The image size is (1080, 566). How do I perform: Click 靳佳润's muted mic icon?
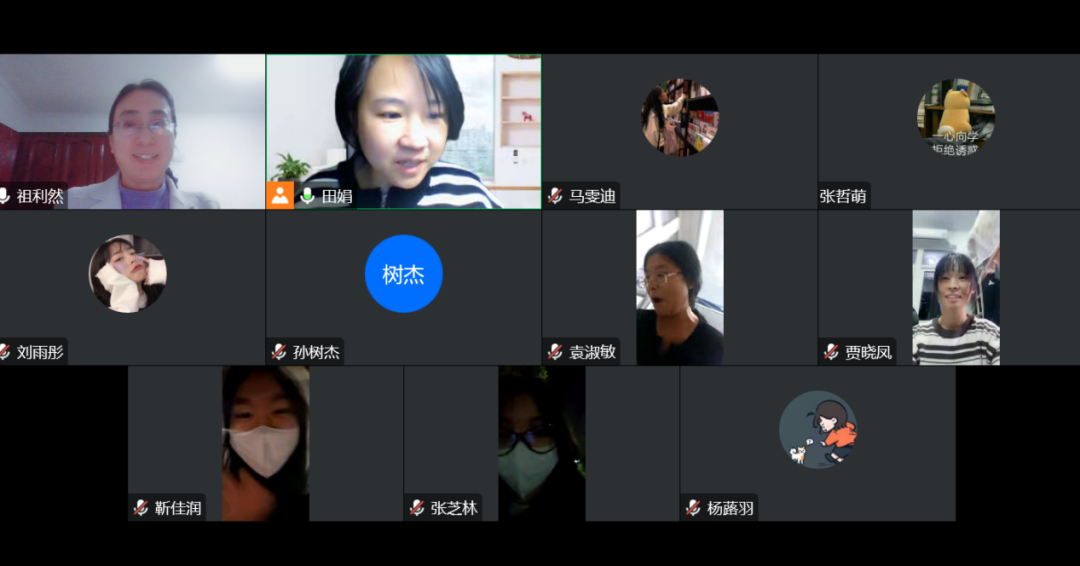tap(141, 508)
